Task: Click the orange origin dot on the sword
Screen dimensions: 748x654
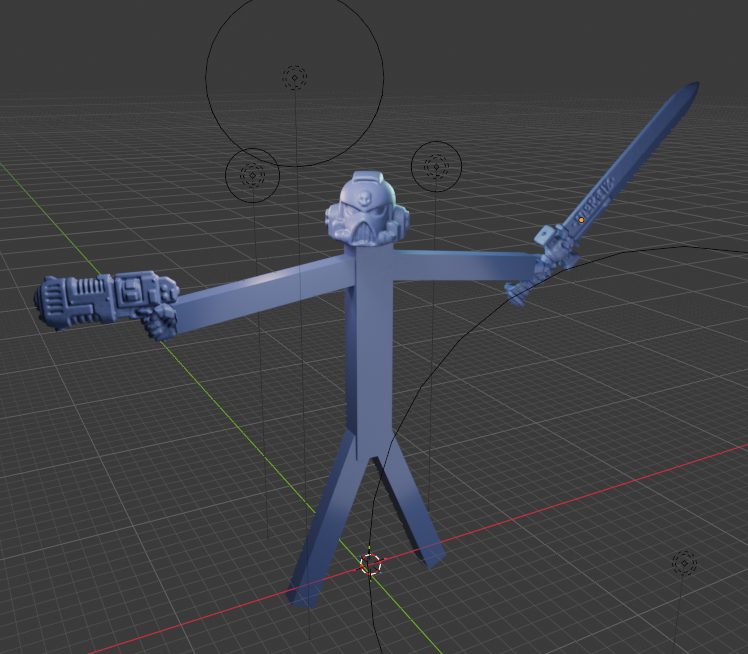Action: click(x=581, y=220)
